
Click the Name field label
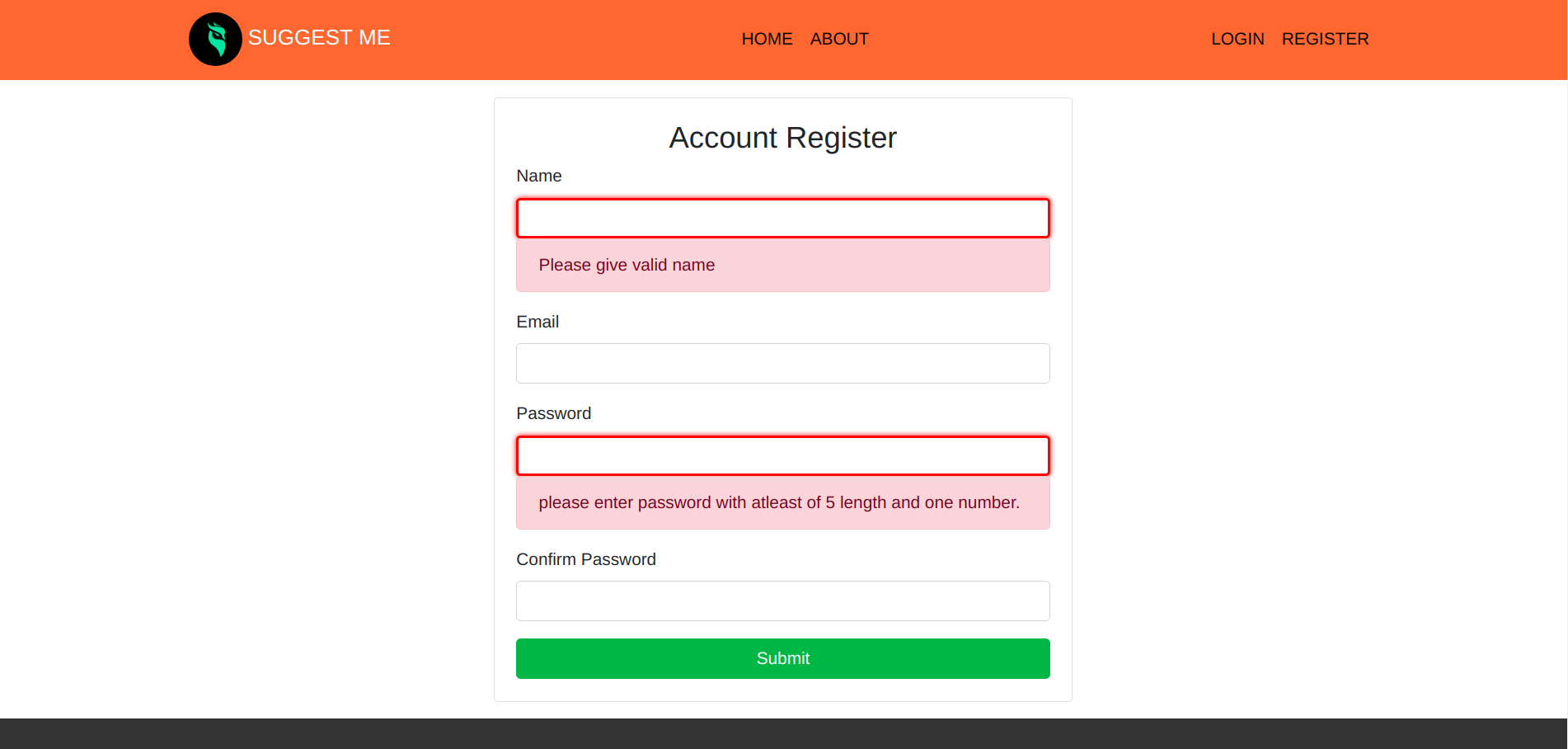pos(539,176)
